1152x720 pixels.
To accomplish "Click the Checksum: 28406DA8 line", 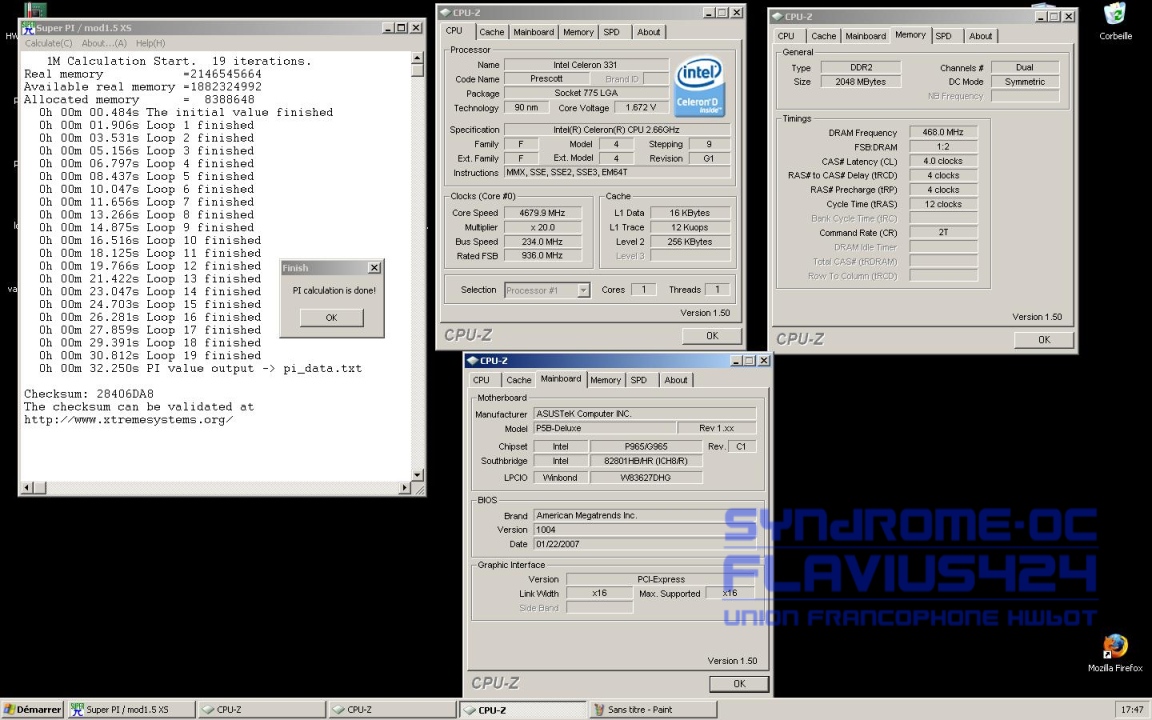I will point(89,394).
